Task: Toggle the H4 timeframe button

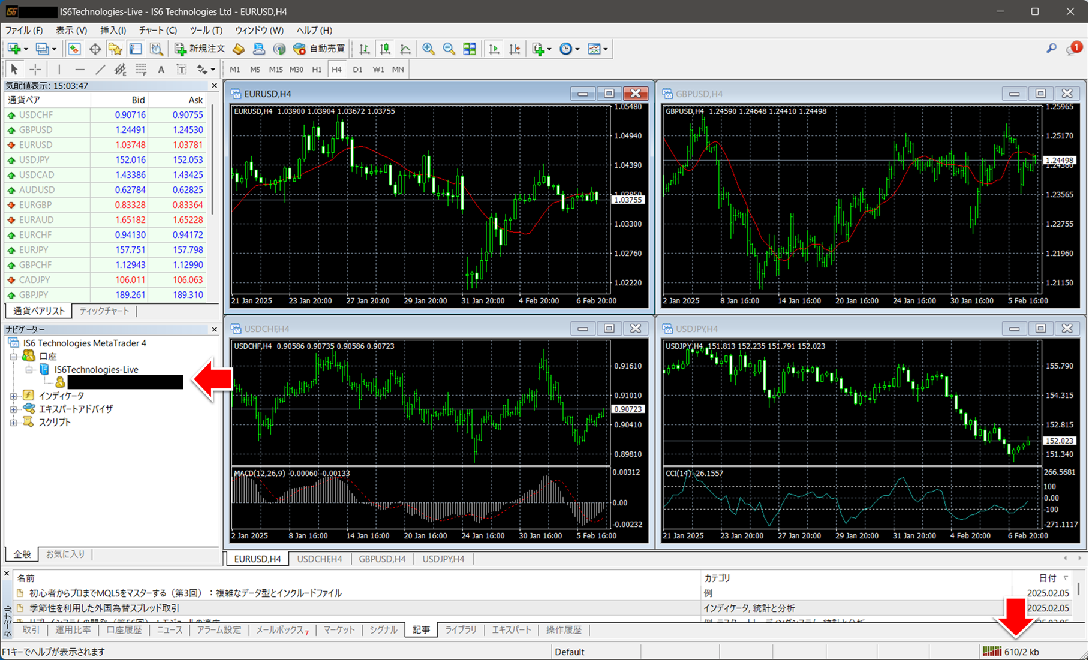Action: [337, 69]
